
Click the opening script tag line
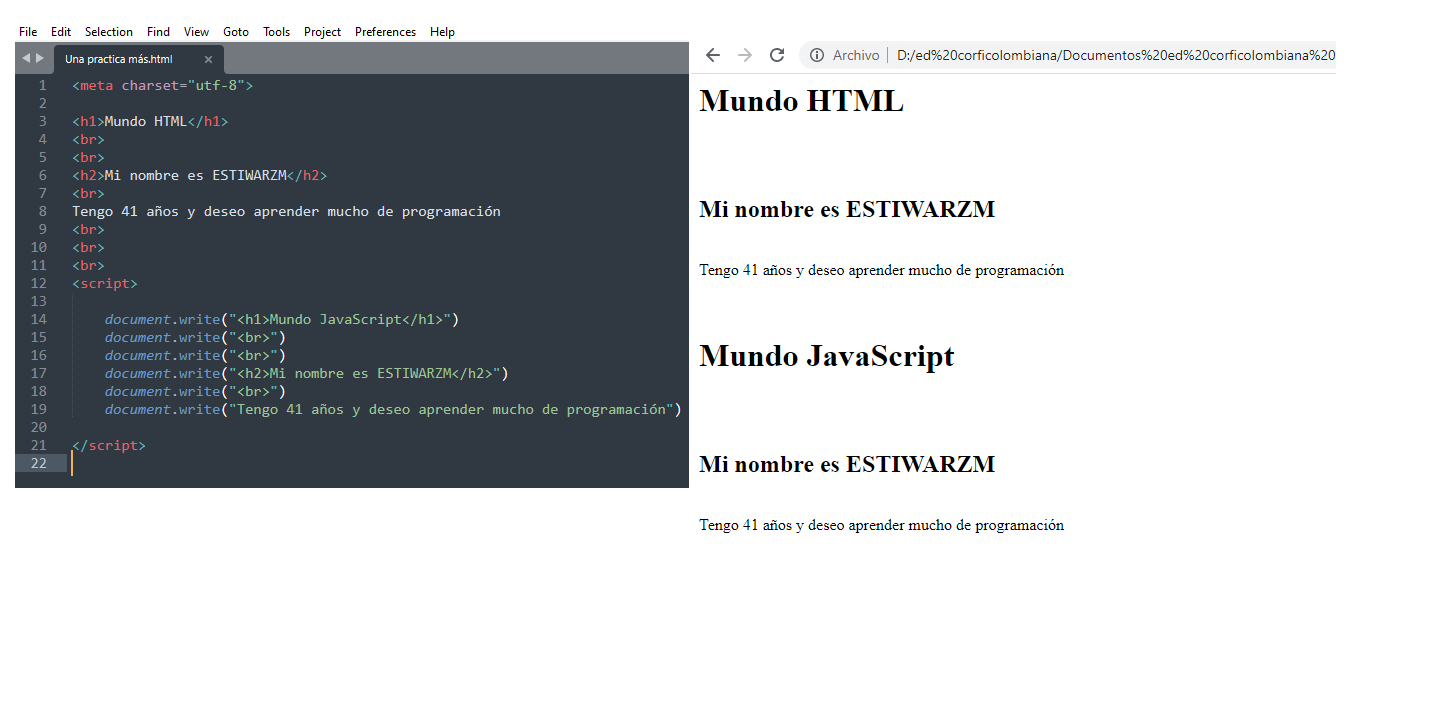click(105, 283)
